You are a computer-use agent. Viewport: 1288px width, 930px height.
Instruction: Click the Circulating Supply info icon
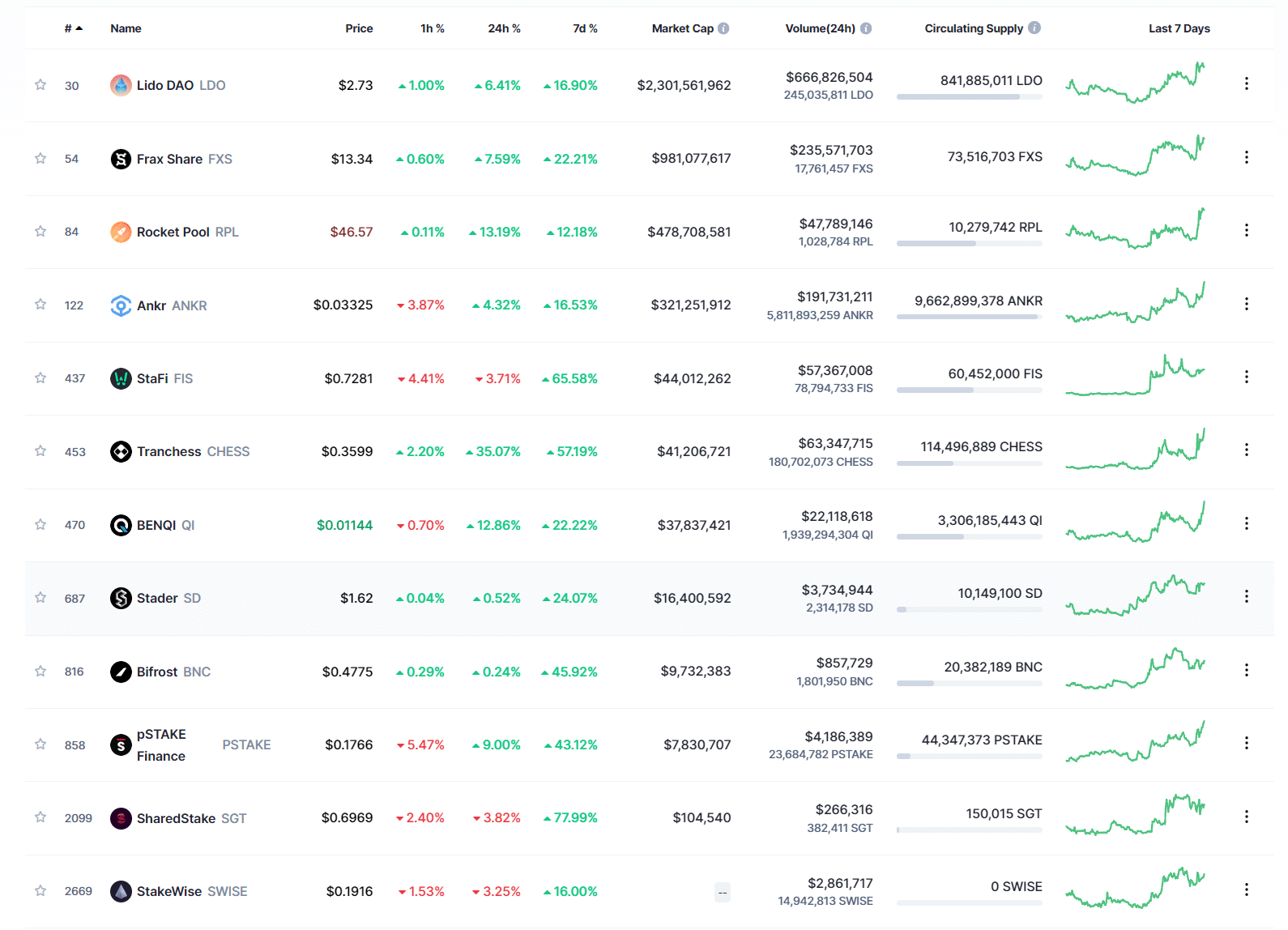click(1034, 28)
